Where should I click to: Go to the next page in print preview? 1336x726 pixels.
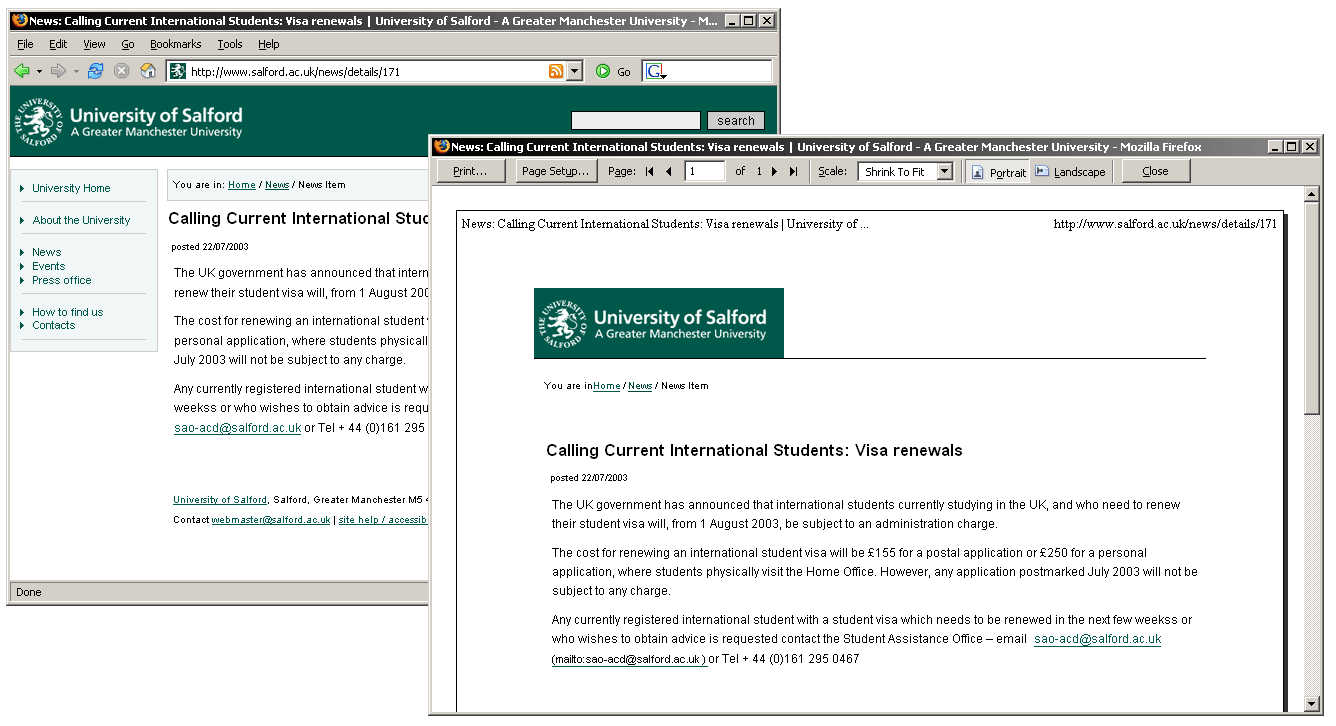click(x=774, y=172)
